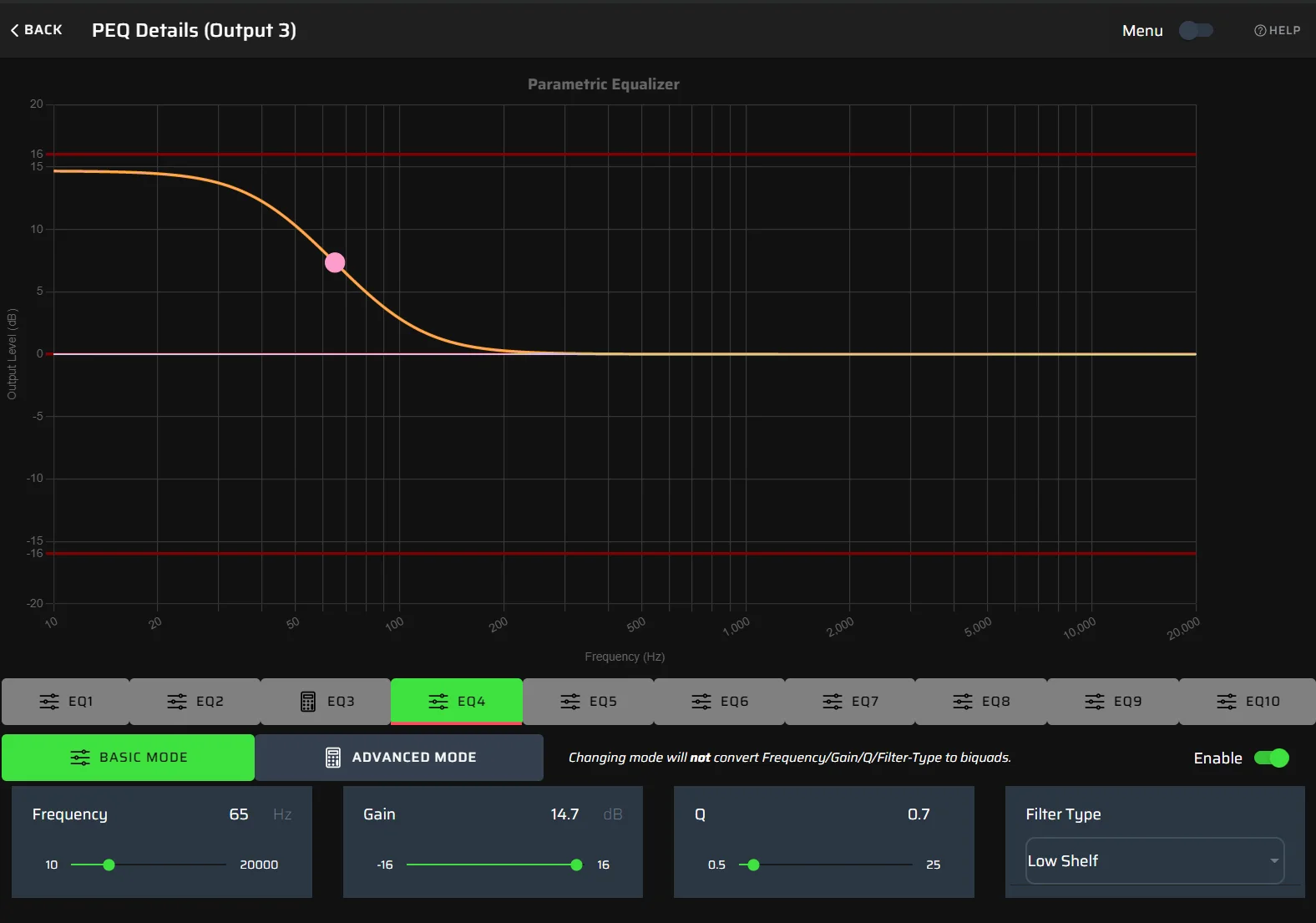This screenshot has height=923, width=1316.
Task: Click the Back arrow icon
Action: (15, 30)
